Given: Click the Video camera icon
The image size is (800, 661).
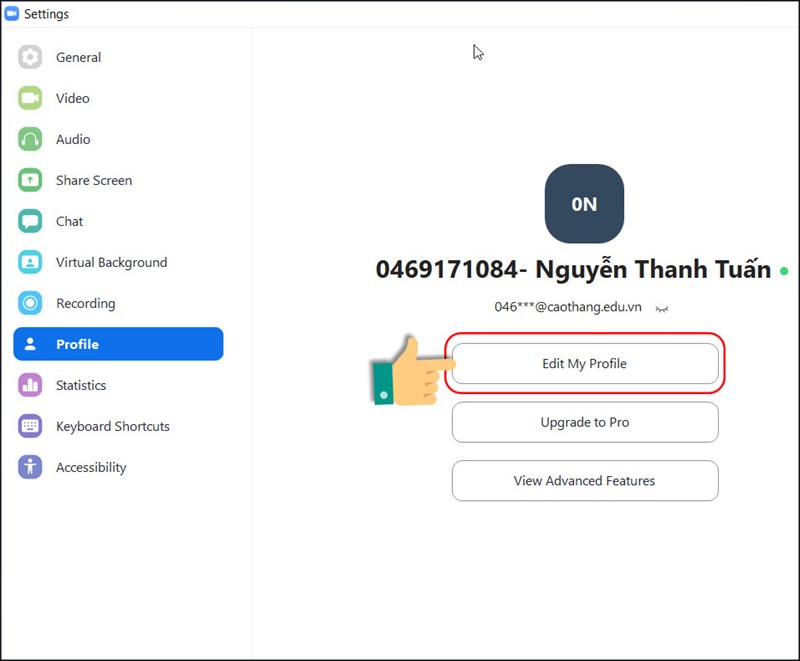Looking at the screenshot, I should [30, 99].
